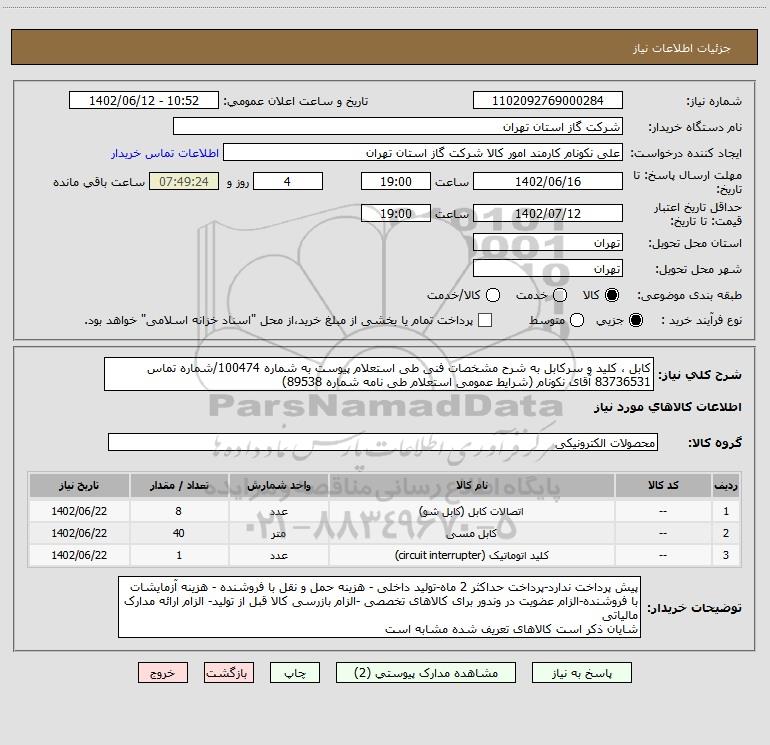Click the کد کالا column header
770x745 pixels.
663,486
